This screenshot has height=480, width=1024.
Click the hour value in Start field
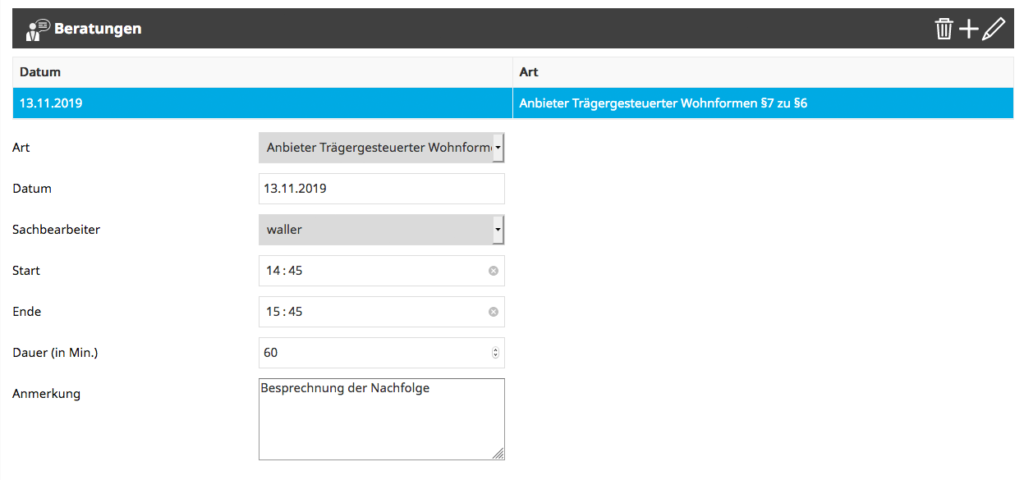pyautogui.click(x=271, y=271)
